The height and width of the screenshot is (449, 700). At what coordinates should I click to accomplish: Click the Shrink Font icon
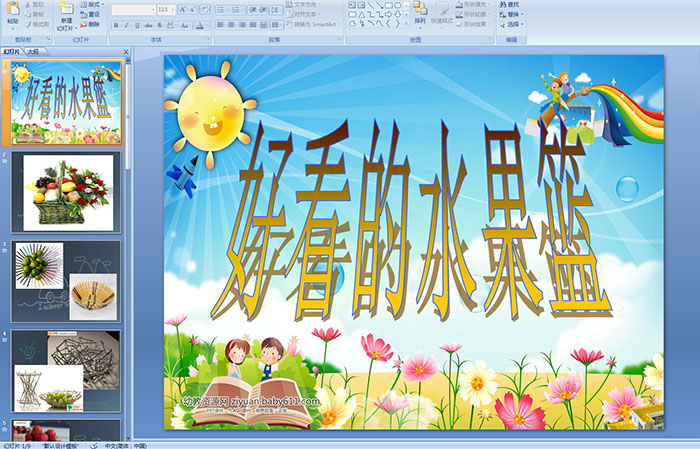coord(192,9)
